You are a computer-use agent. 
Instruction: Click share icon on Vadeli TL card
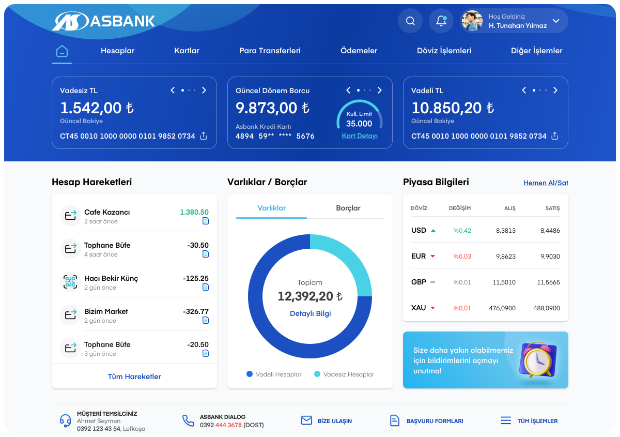555,136
